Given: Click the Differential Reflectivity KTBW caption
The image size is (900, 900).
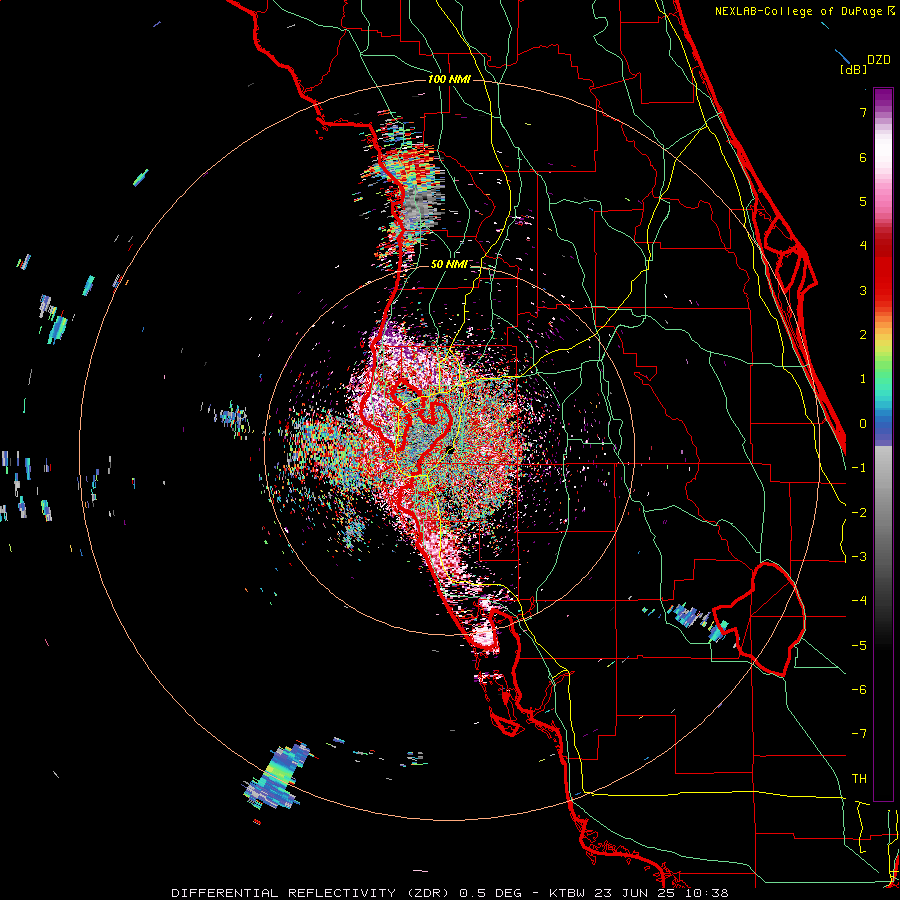Looking at the screenshot, I should [450, 893].
